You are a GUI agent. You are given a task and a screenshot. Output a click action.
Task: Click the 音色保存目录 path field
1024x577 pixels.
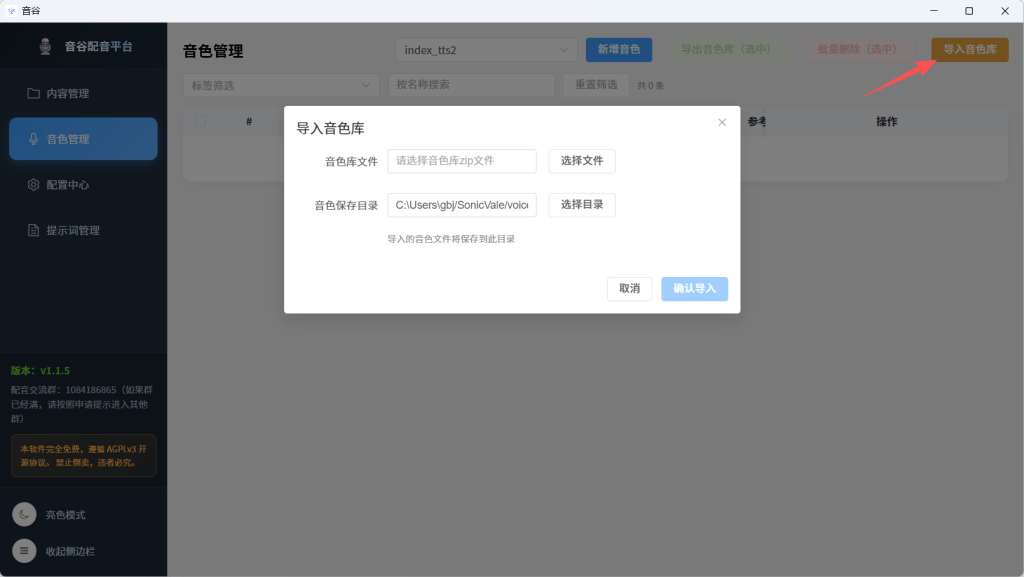(x=462, y=205)
